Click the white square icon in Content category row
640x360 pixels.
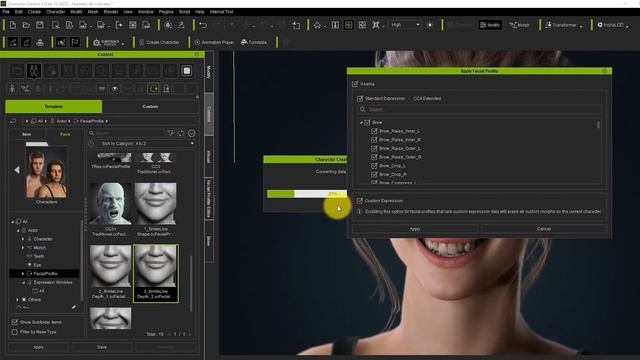[x=187, y=71]
